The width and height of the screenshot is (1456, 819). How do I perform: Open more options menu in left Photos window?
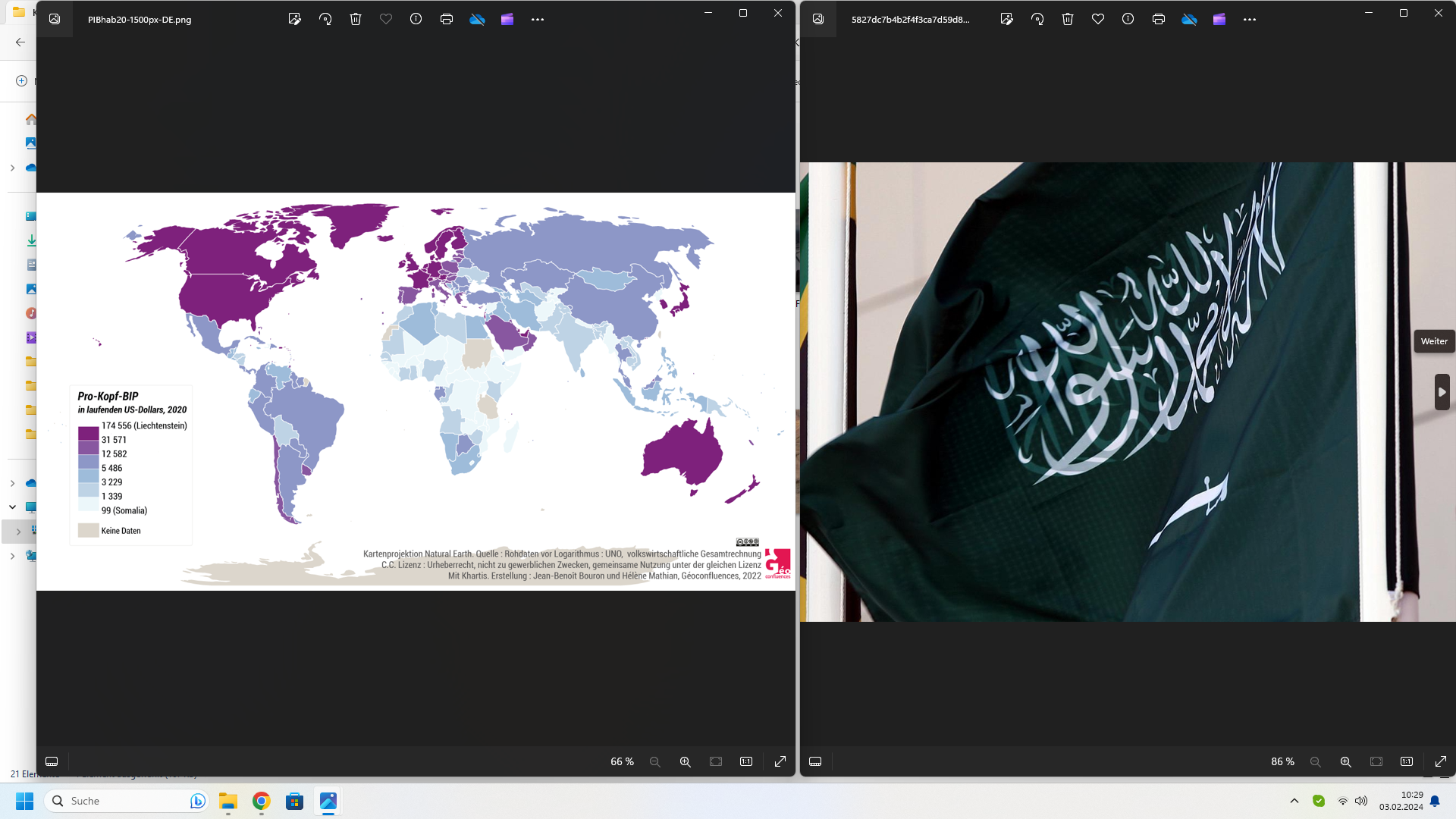pos(538,19)
